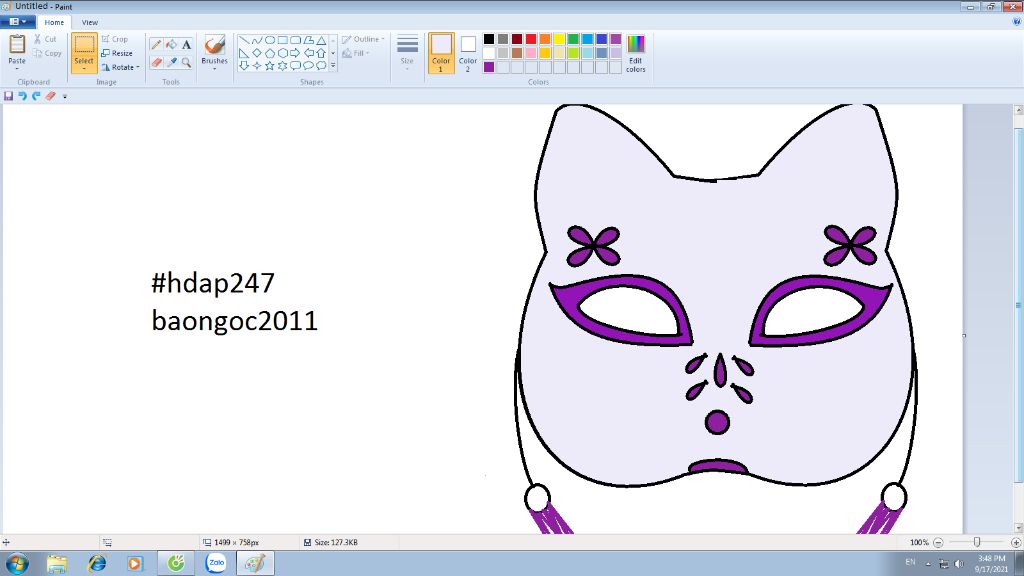Click Save icon in quick access toolbar
1024x576 pixels.
(x=8, y=96)
